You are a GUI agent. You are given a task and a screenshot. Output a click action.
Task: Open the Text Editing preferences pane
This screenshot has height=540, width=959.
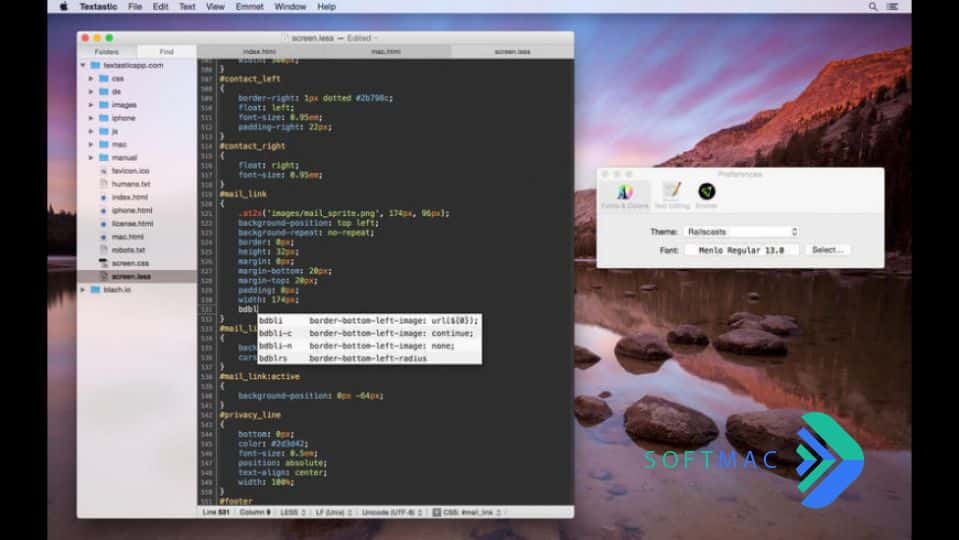click(672, 196)
